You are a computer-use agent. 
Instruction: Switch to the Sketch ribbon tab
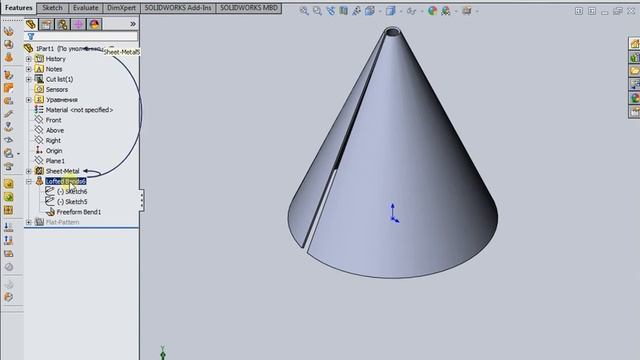tap(52, 8)
